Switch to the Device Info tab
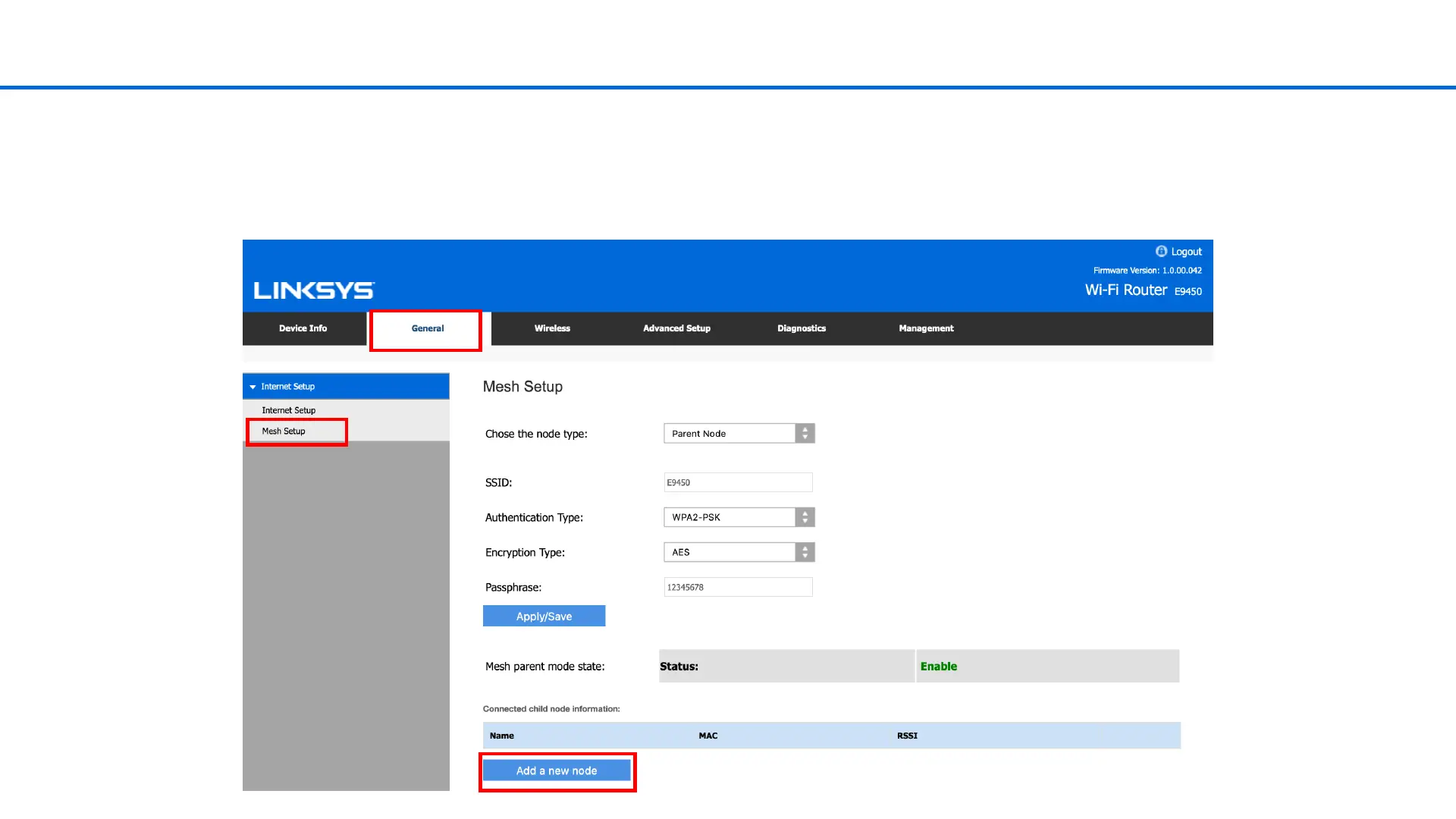Viewport: 1456px width, 819px height. [303, 328]
